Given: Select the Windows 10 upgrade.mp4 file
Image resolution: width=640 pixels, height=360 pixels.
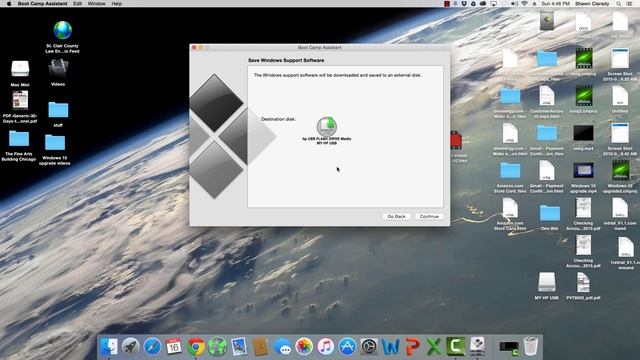Looking at the screenshot, I should (x=583, y=177).
